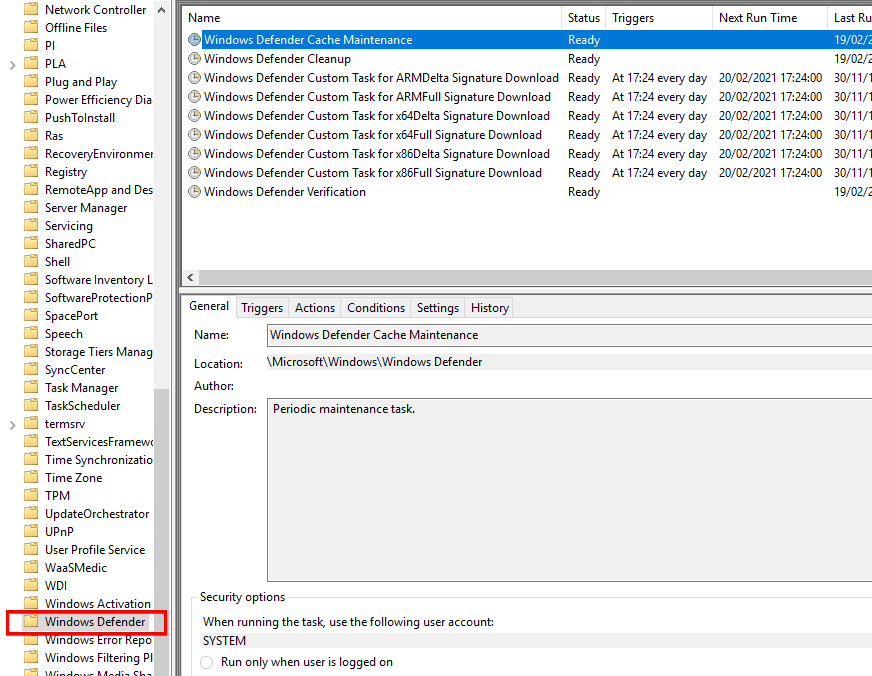872x676 pixels.
Task: Select Ras folder in tree
Action: point(54,136)
